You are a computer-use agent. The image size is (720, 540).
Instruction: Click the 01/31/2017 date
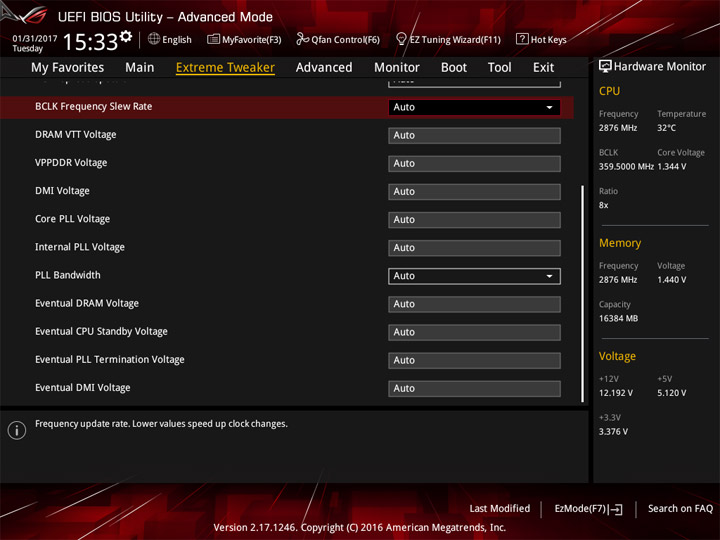click(x=34, y=39)
